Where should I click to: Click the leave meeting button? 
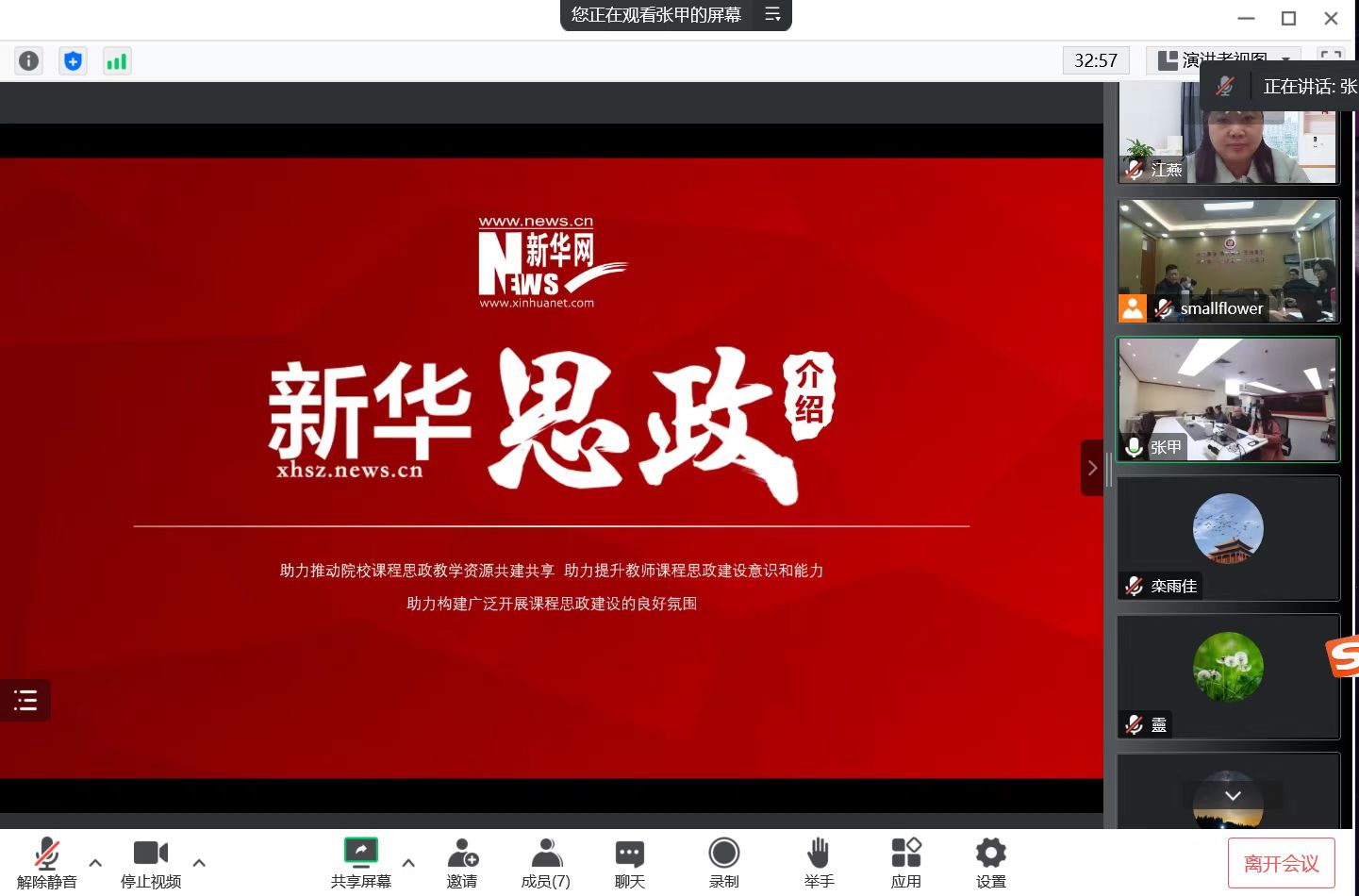click(x=1281, y=863)
